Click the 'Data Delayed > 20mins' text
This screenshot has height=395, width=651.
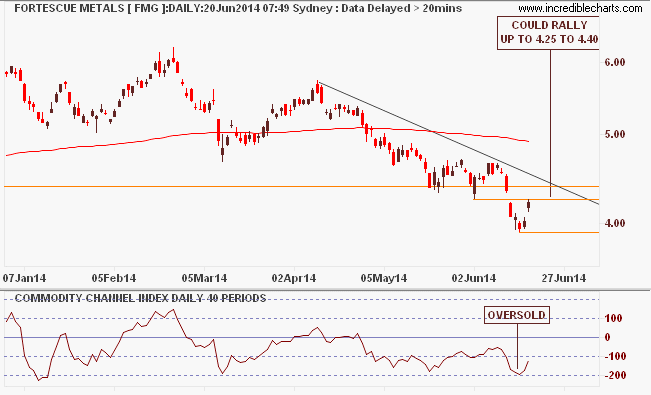(401, 8)
